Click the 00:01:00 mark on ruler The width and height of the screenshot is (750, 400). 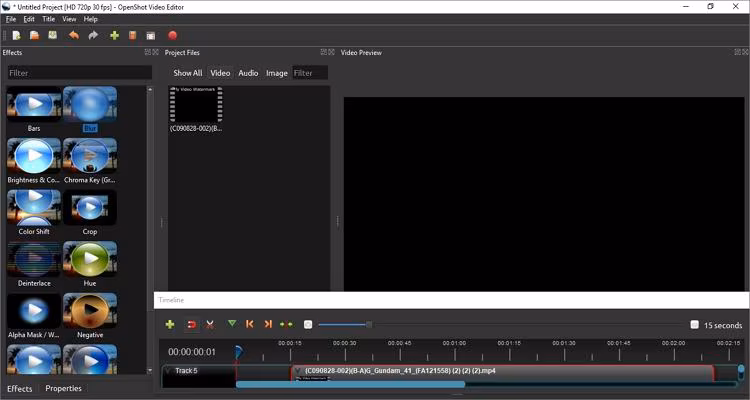point(454,343)
